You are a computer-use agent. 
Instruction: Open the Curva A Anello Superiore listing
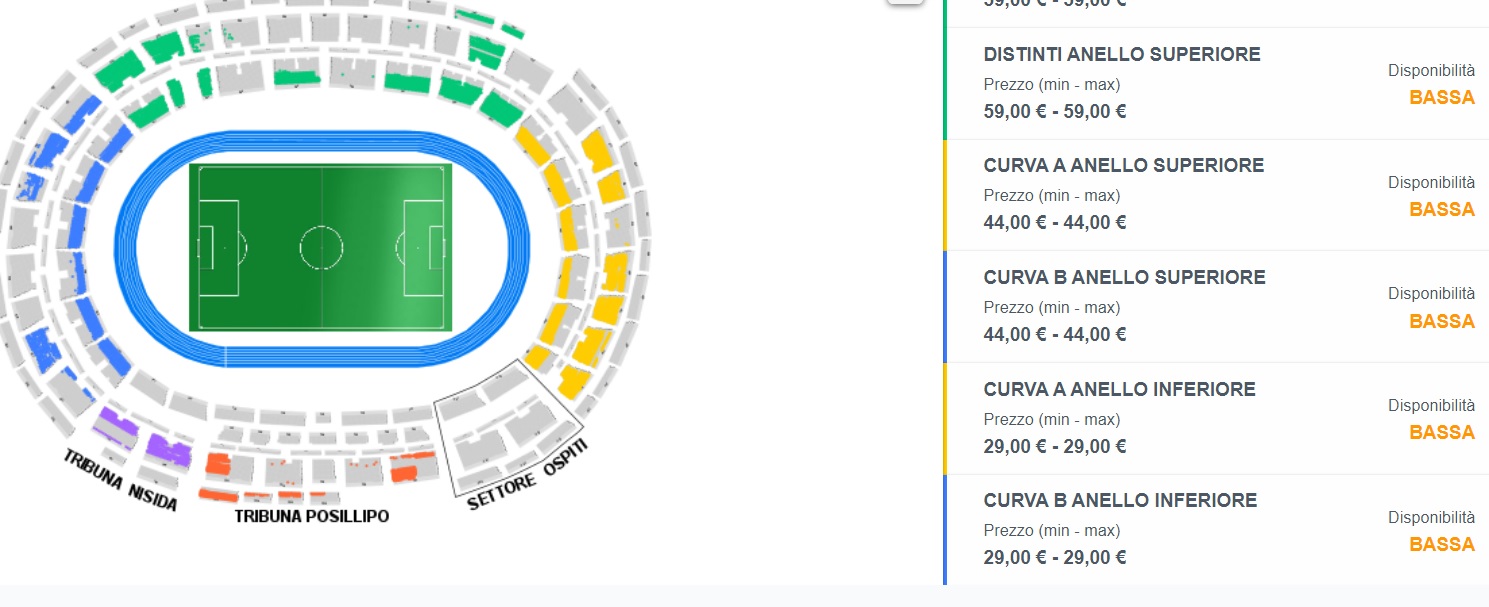[x=1123, y=166]
